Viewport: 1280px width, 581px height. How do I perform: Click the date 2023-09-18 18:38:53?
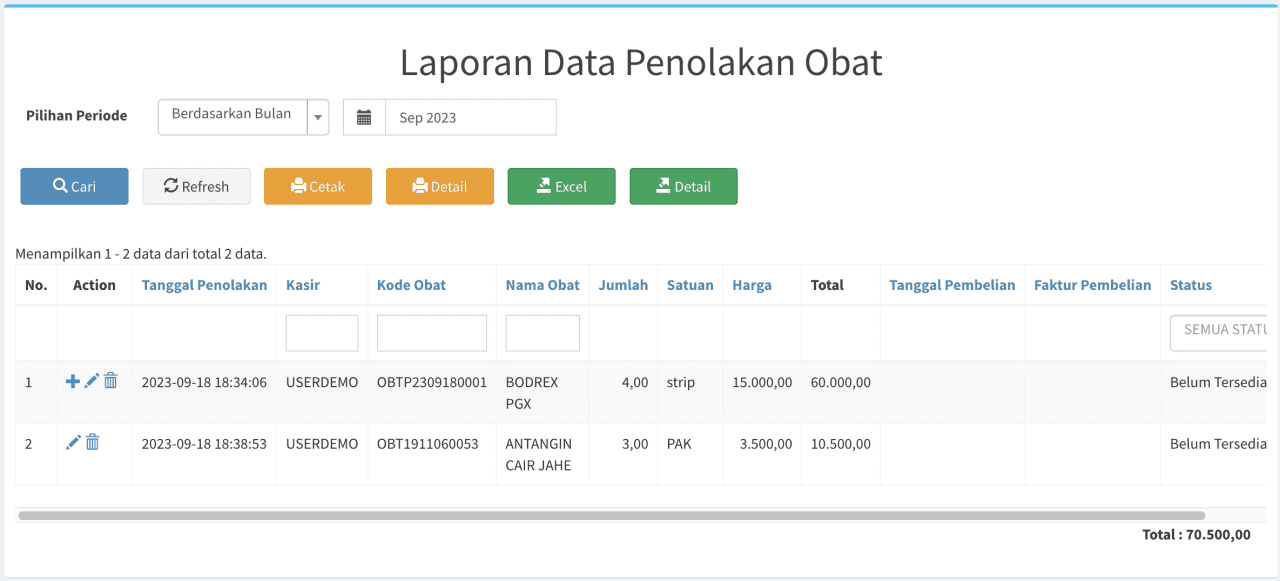coord(204,443)
